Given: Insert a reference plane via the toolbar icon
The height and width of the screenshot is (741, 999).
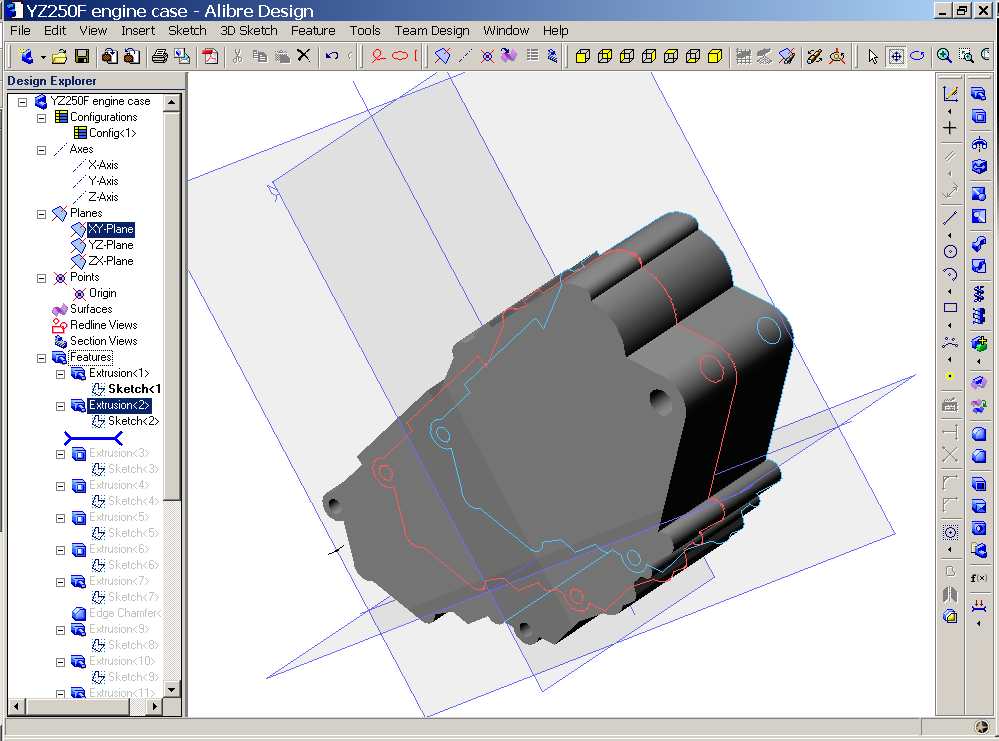Looking at the screenshot, I should click(442, 56).
